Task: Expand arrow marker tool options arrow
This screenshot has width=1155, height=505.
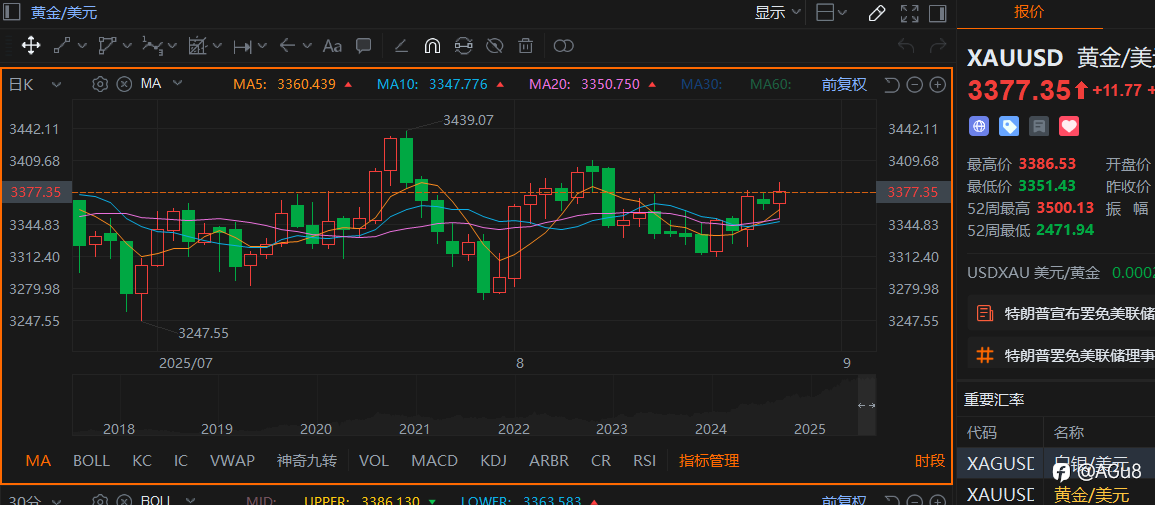Action: point(307,46)
